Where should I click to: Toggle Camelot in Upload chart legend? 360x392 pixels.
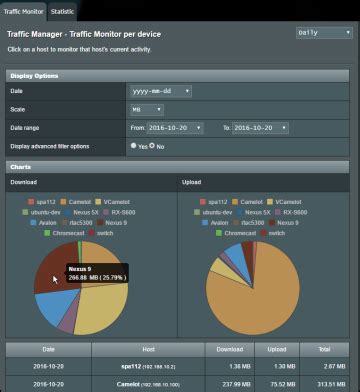(x=246, y=202)
